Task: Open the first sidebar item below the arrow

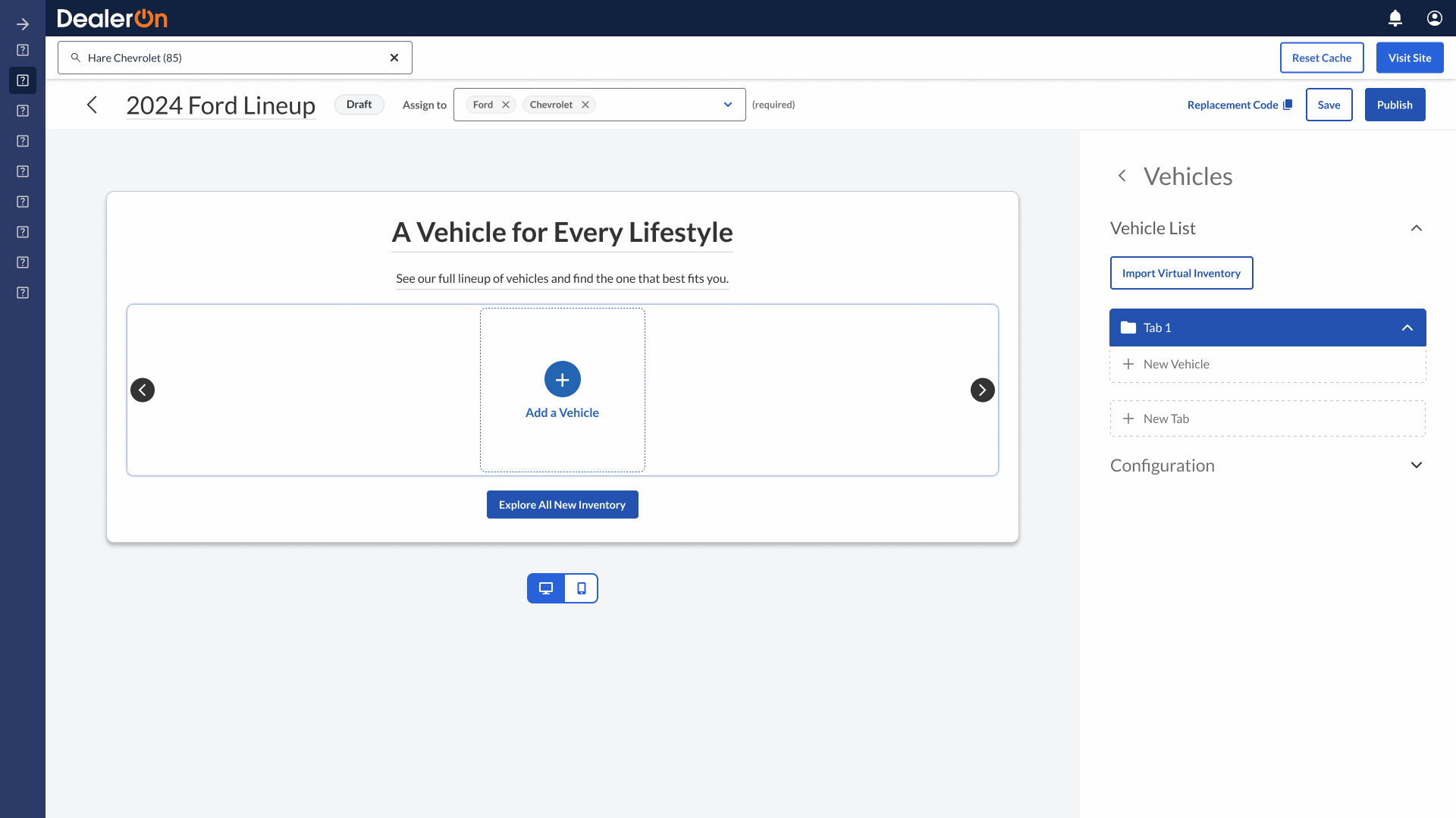Action: [x=23, y=50]
